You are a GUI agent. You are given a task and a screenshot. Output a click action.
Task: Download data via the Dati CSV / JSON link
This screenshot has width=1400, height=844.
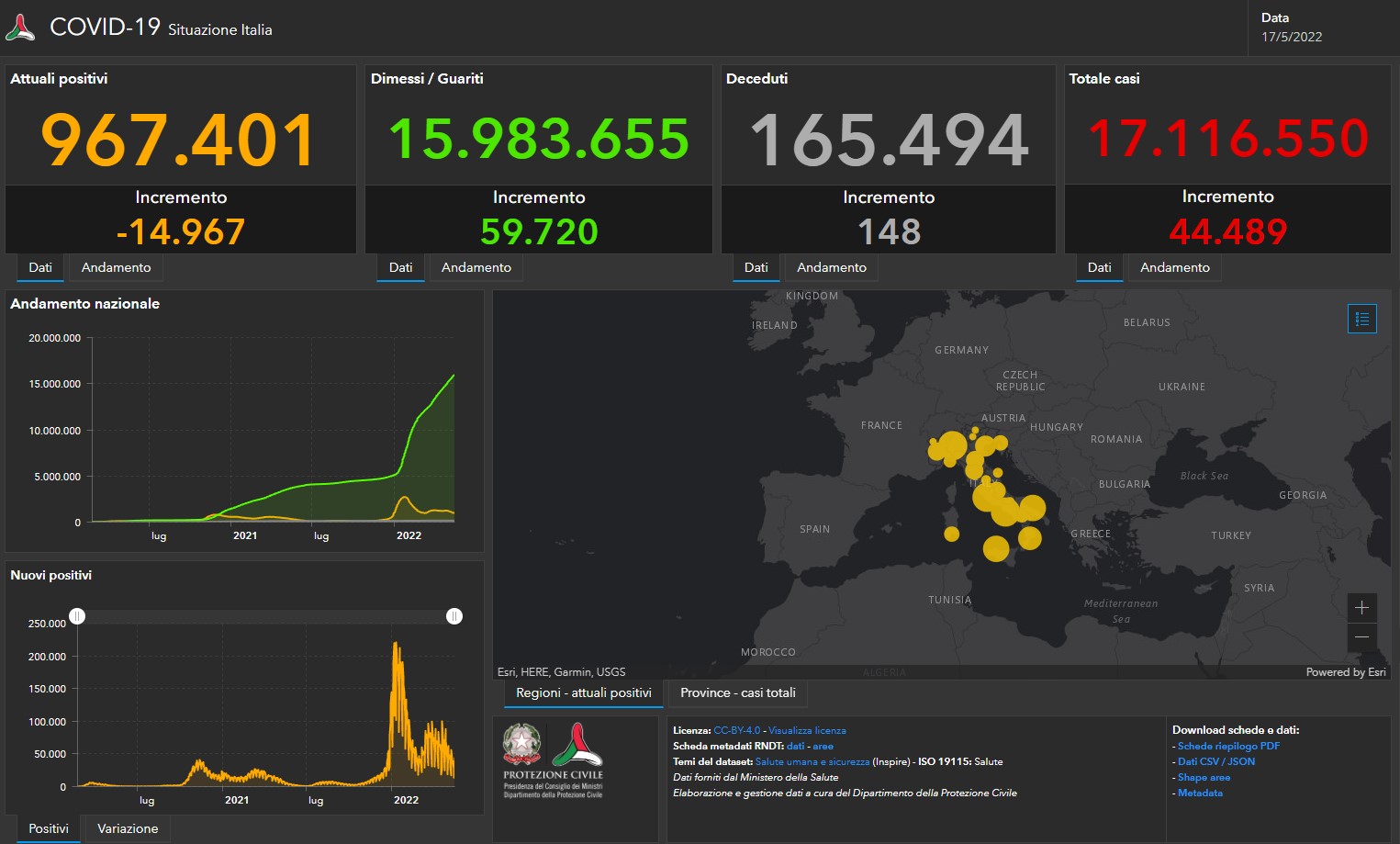coord(1216,761)
